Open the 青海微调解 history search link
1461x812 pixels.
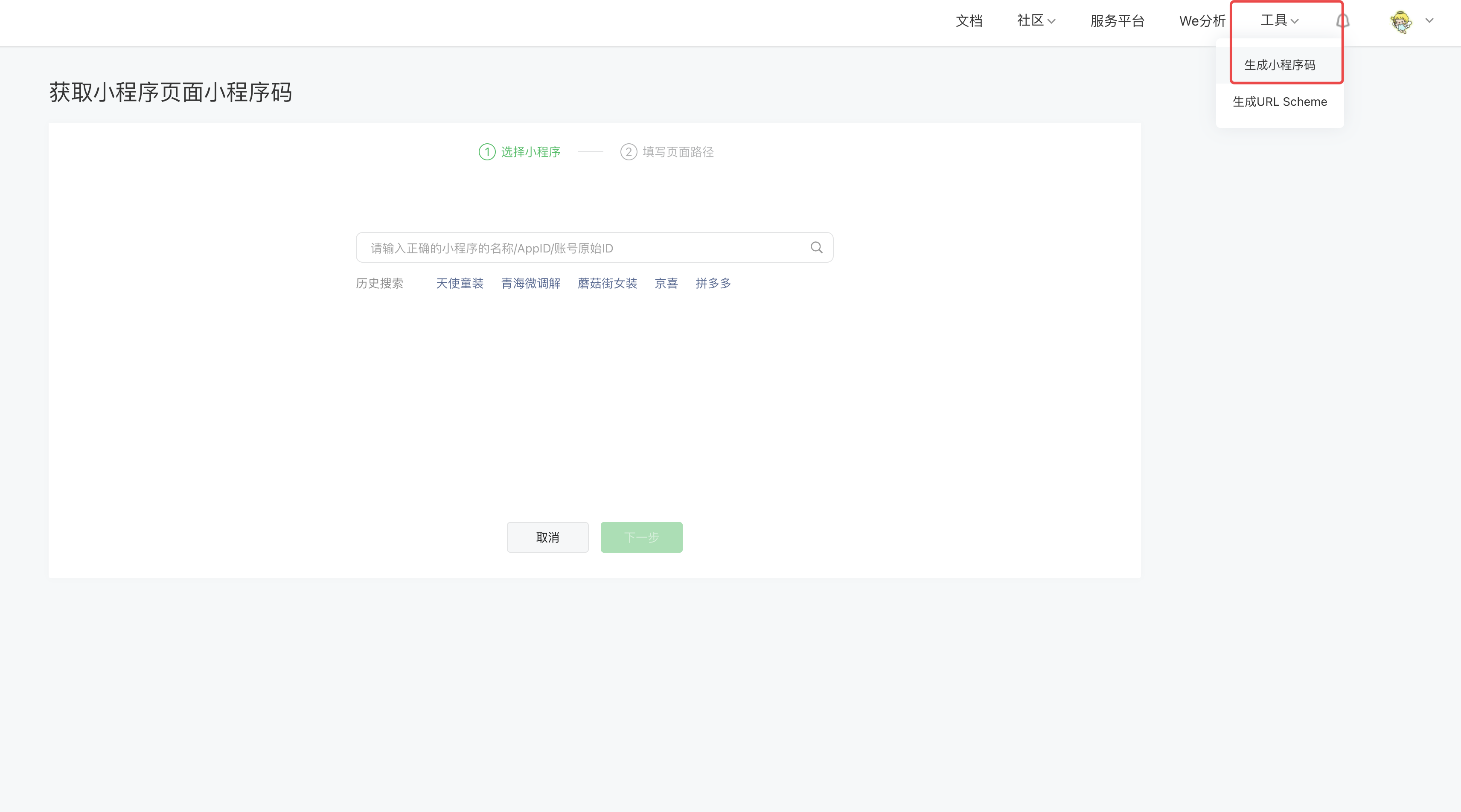coord(530,284)
